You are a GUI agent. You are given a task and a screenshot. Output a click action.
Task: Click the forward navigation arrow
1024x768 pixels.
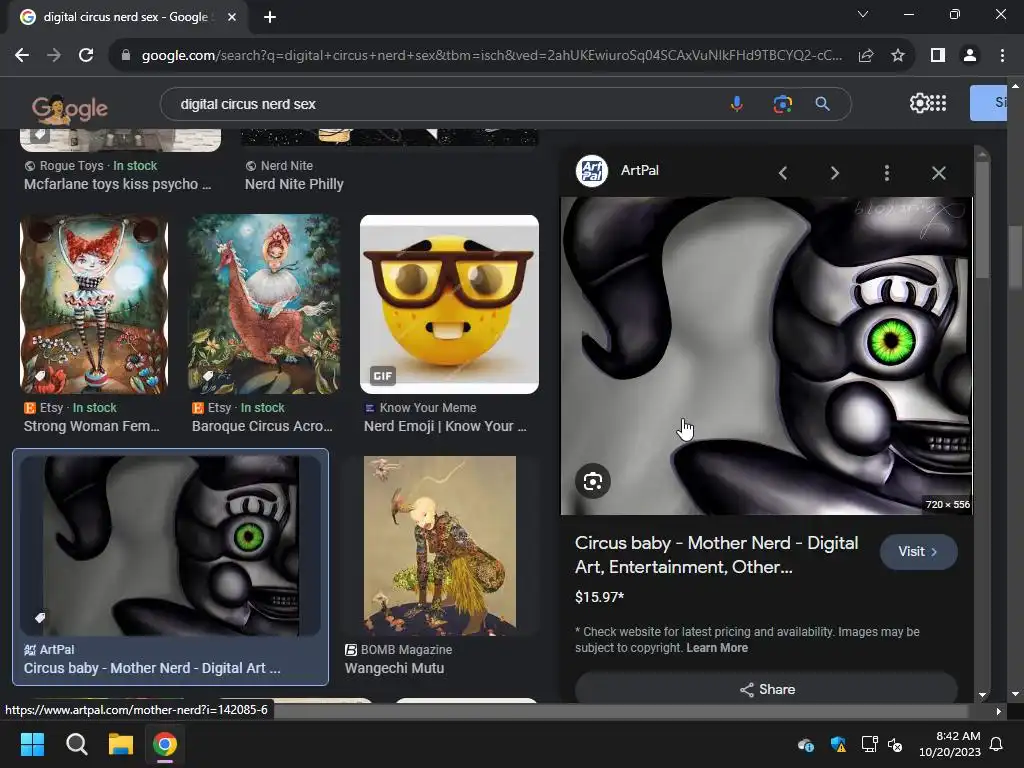pos(54,56)
